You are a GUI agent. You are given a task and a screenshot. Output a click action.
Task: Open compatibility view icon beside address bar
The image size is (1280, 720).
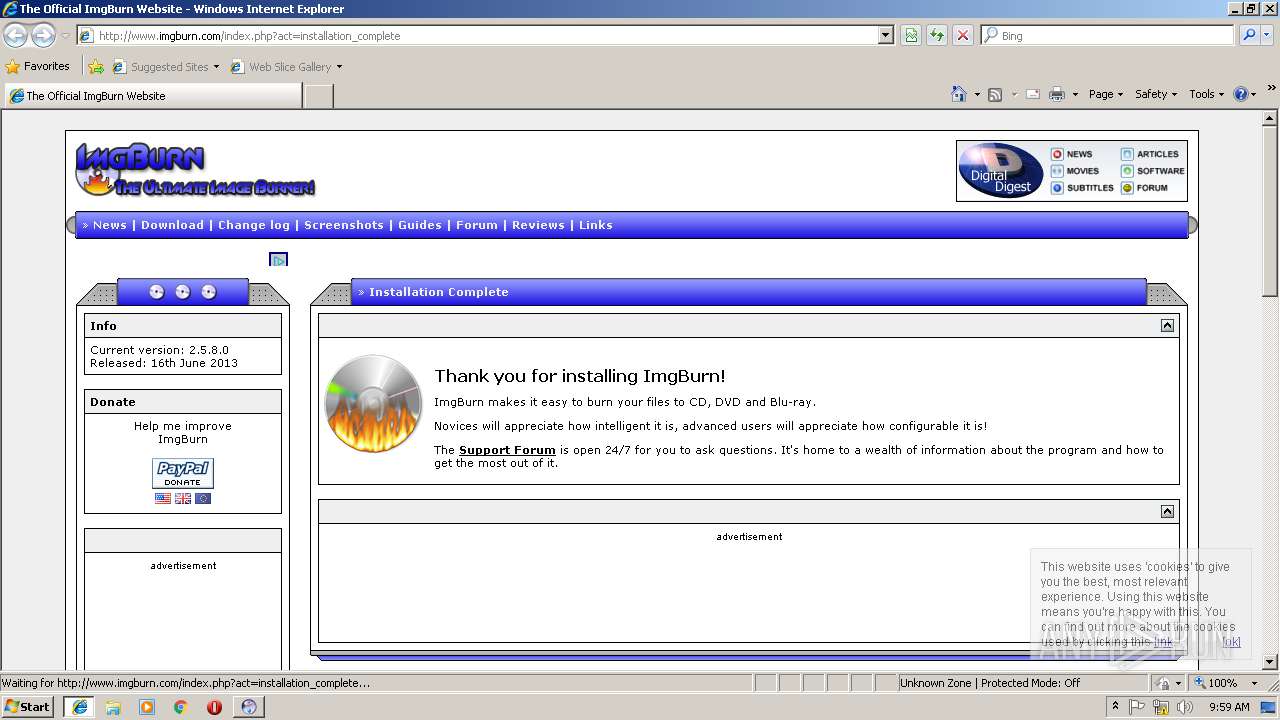[x=911, y=35]
